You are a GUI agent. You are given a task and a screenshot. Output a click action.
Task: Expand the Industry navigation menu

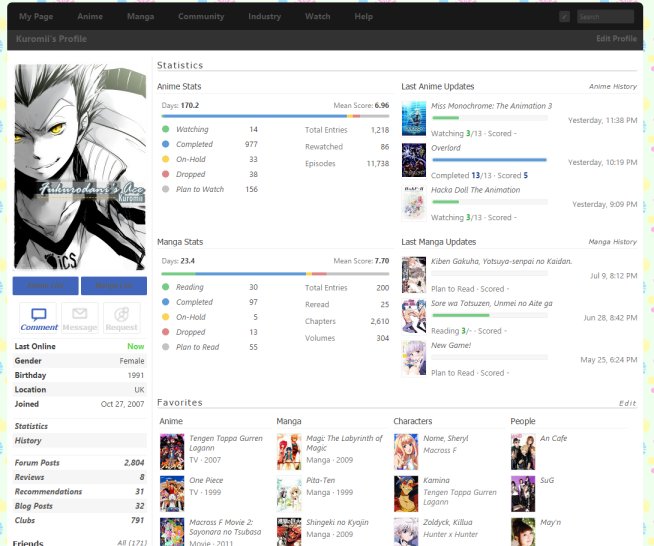[264, 17]
